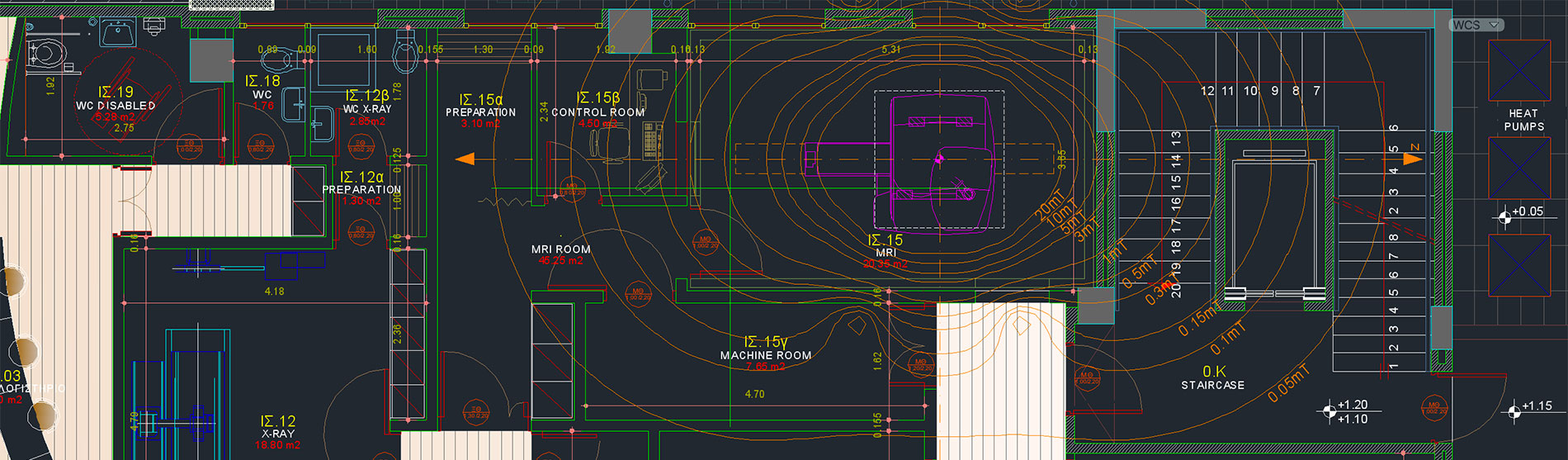Screen dimensions: 1568x460
Task: Open the WCS coordinate system dropdown
Action: 1476,25
